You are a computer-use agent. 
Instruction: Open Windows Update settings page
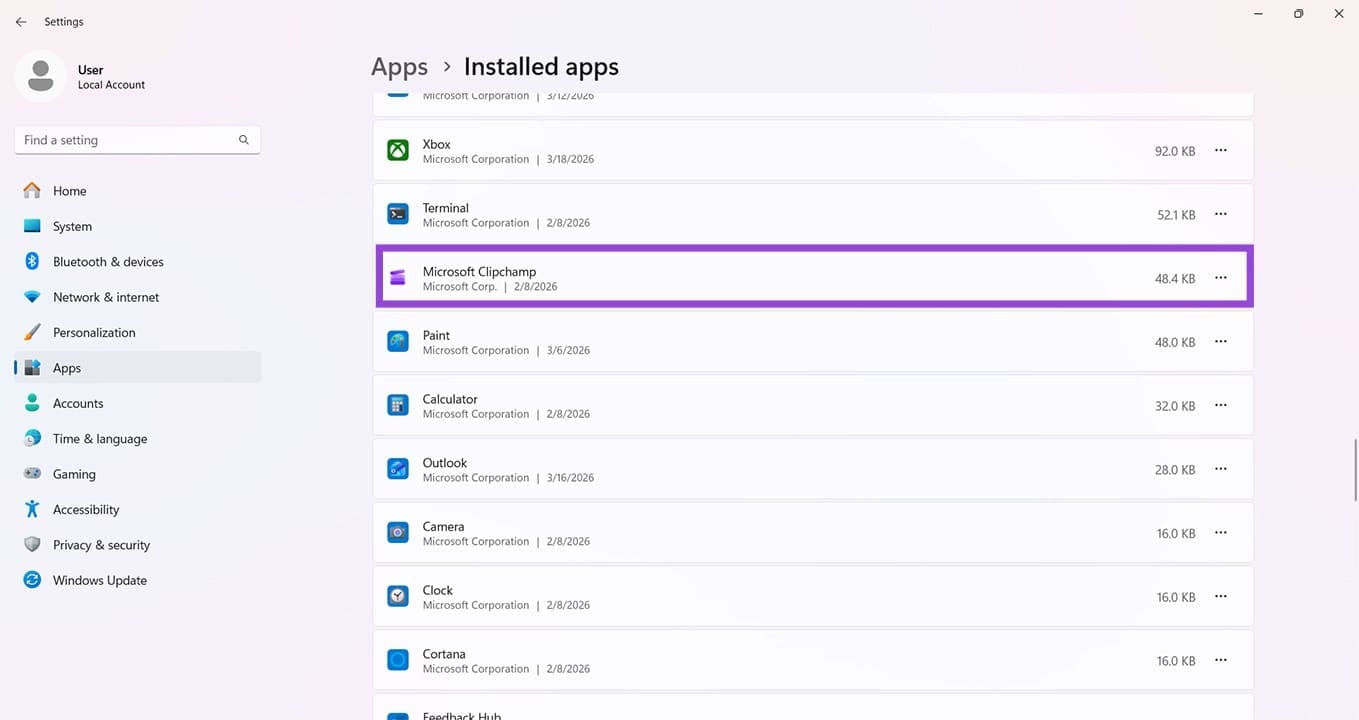pyautogui.click(x=99, y=580)
